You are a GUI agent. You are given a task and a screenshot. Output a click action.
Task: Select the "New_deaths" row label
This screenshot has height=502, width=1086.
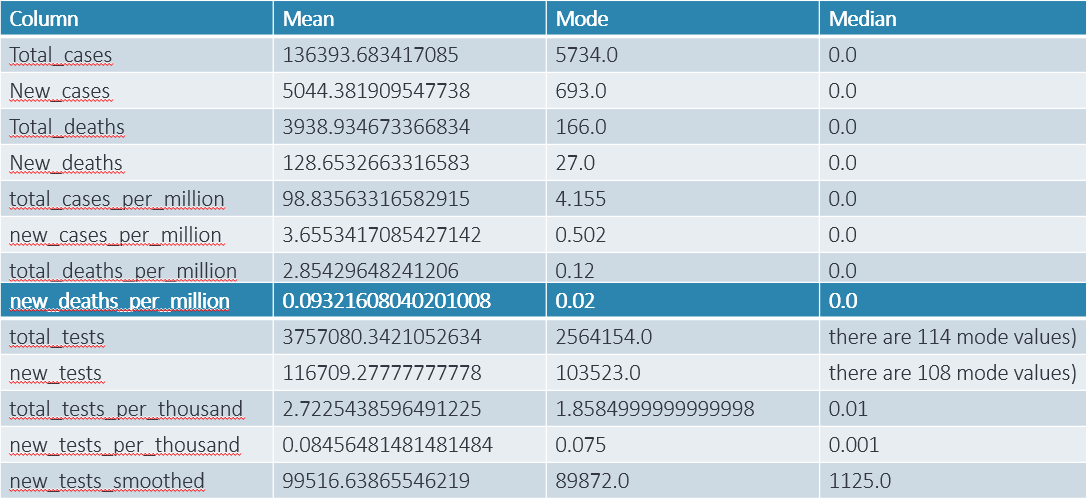pos(66,163)
